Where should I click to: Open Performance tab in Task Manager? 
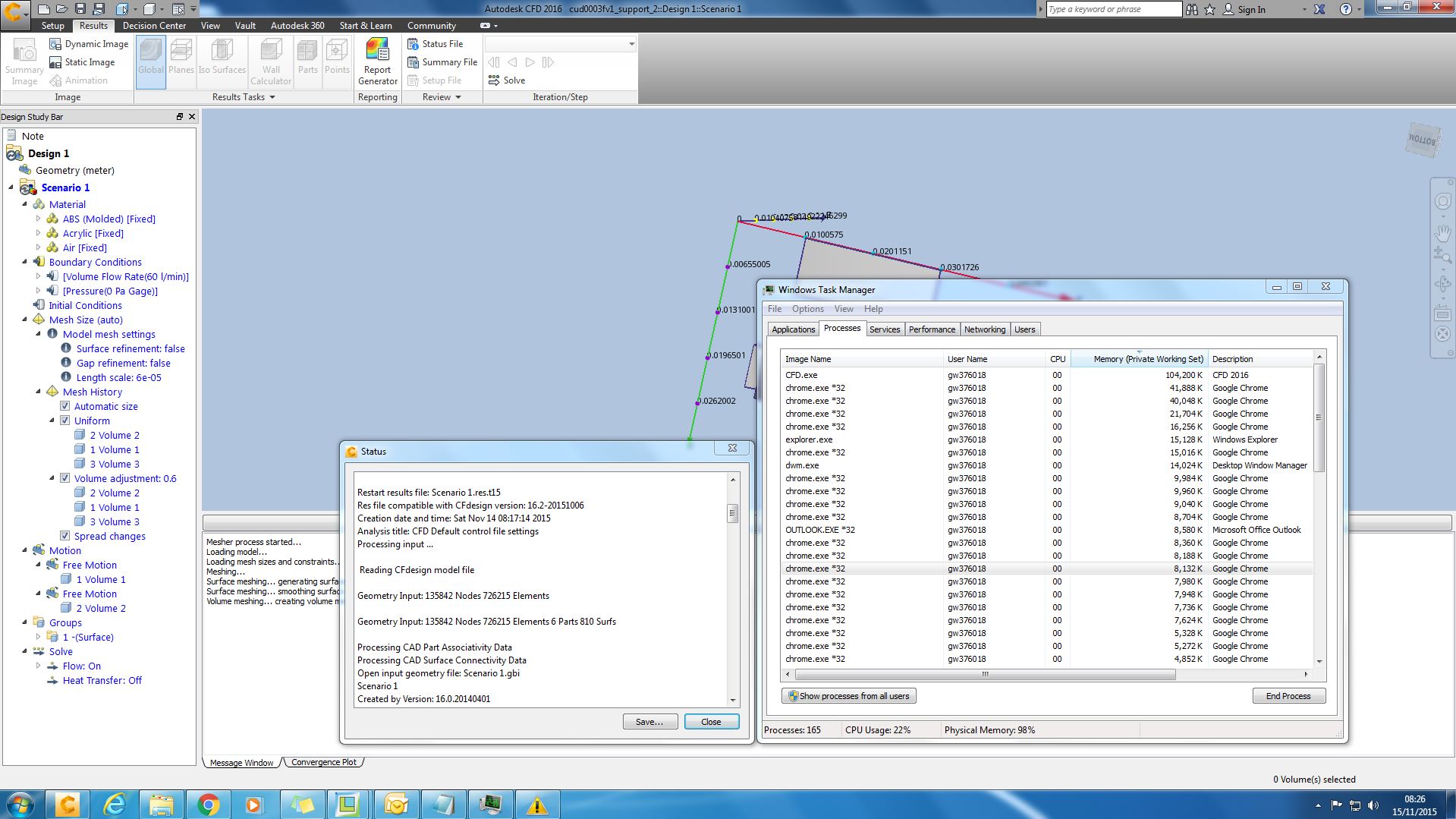[x=932, y=329]
